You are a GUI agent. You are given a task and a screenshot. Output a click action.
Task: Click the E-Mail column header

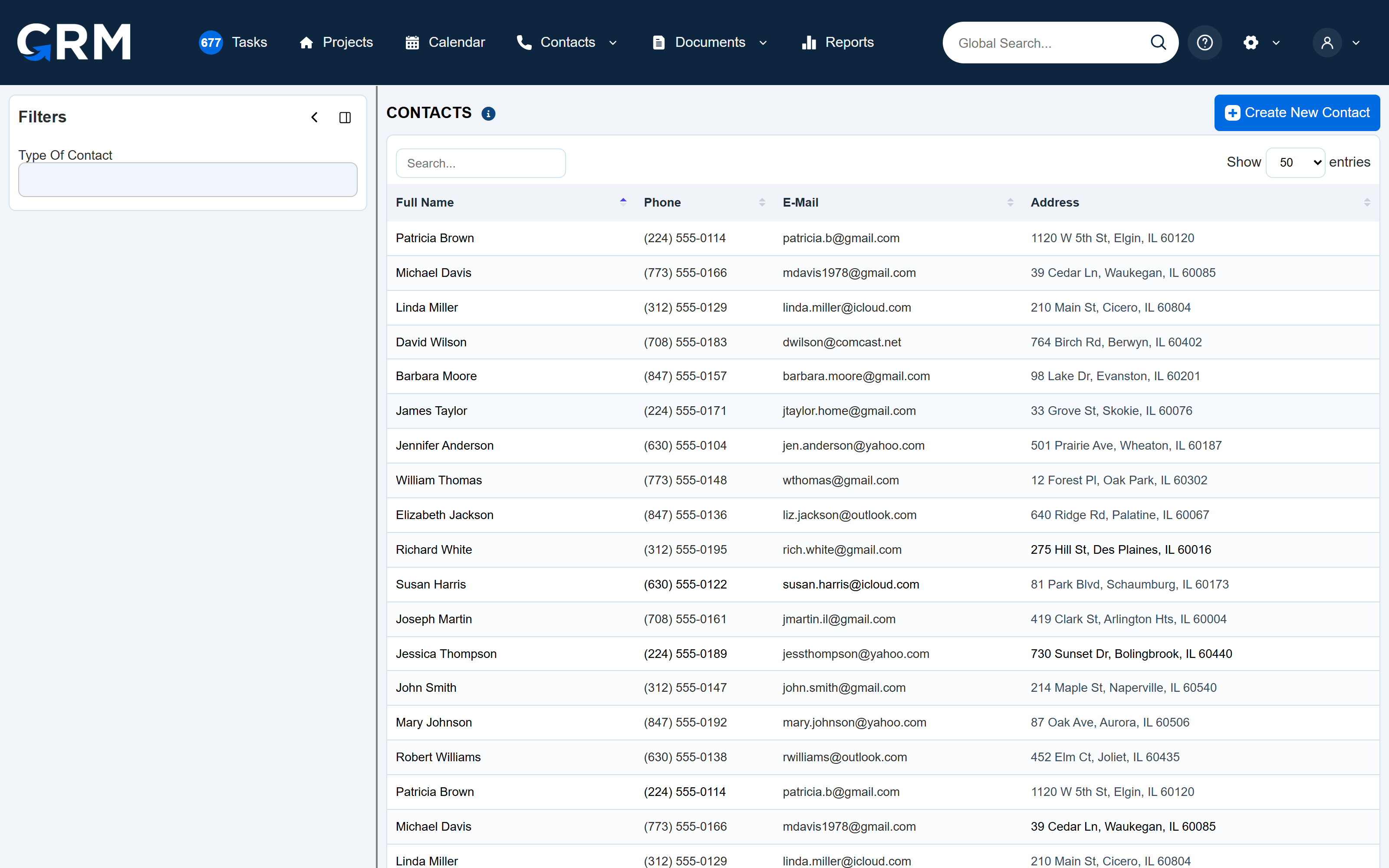[x=800, y=202]
